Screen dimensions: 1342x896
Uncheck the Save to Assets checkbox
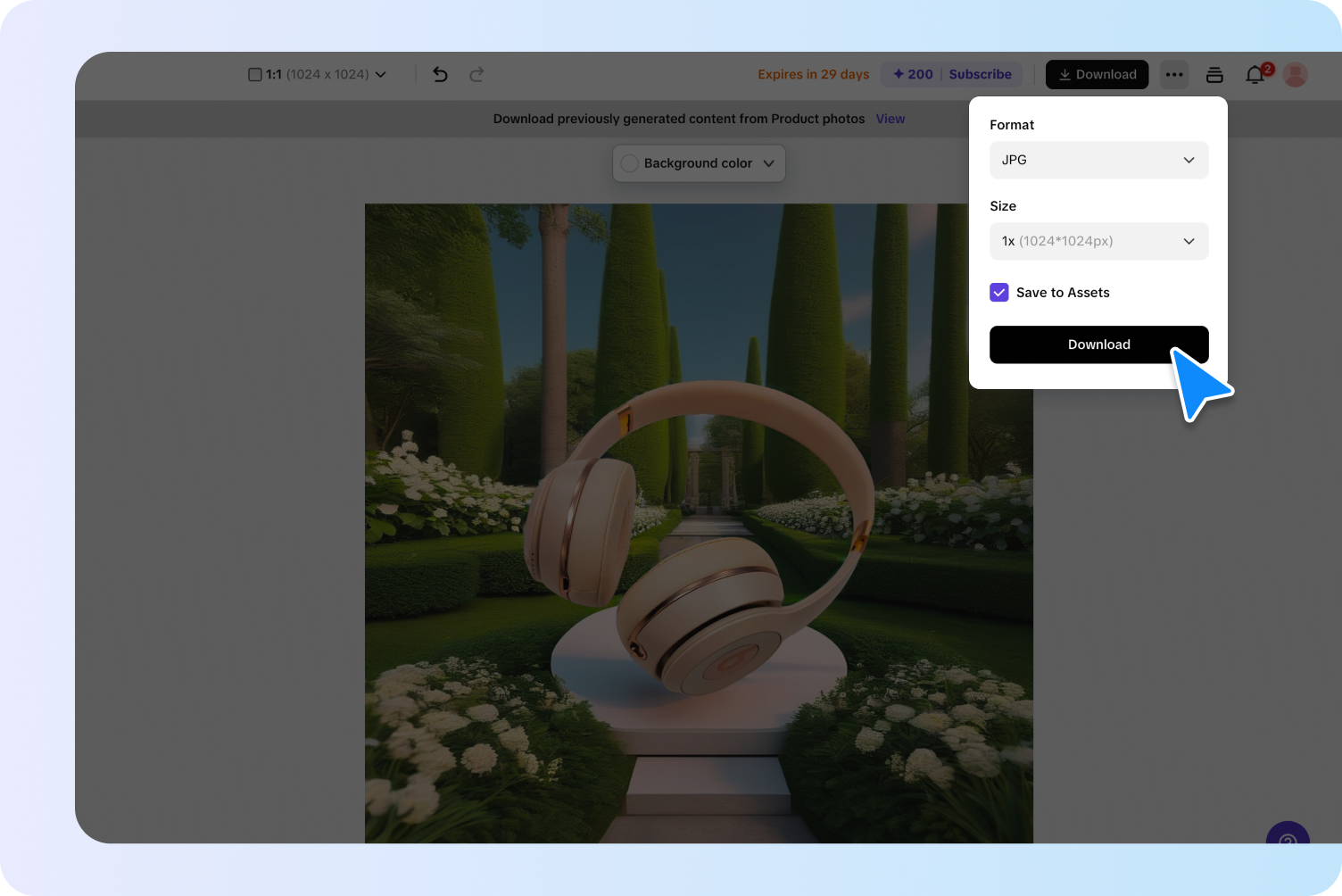[998, 292]
